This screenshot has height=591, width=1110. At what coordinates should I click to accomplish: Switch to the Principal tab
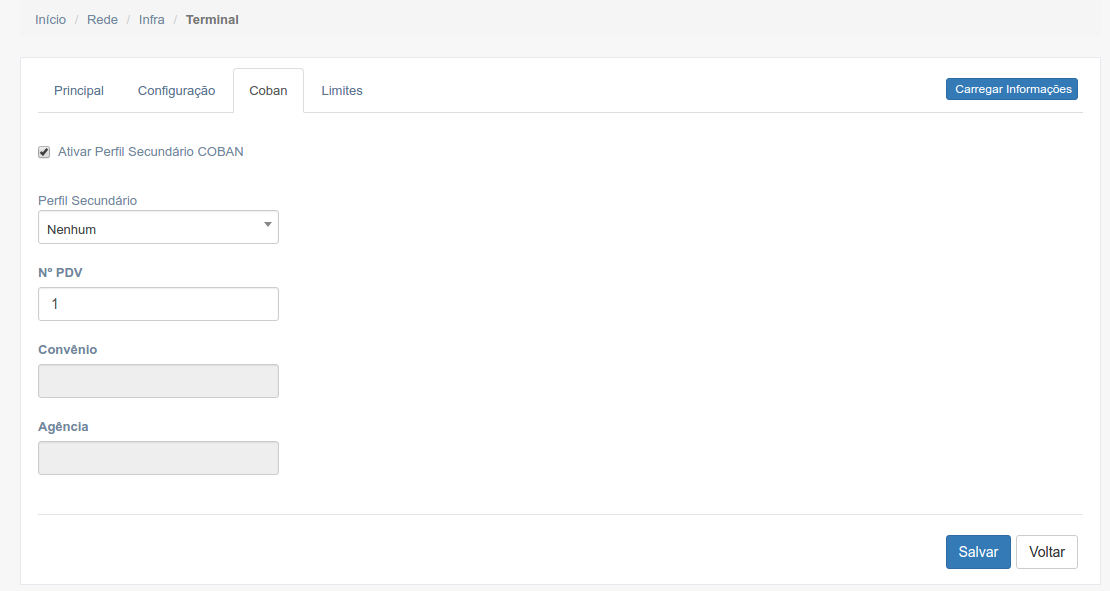[79, 91]
